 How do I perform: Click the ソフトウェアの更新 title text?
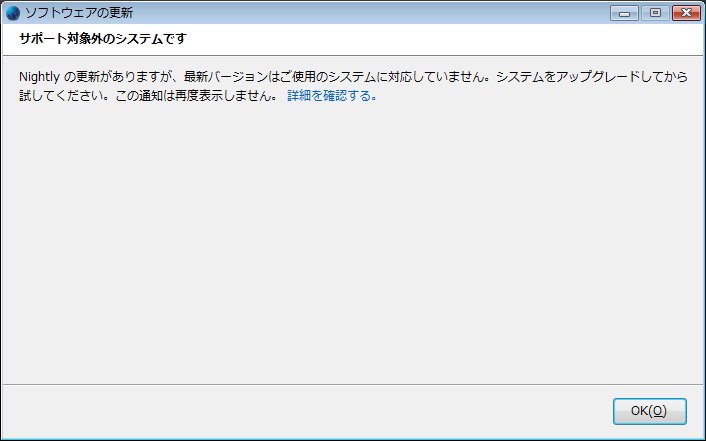pos(78,13)
